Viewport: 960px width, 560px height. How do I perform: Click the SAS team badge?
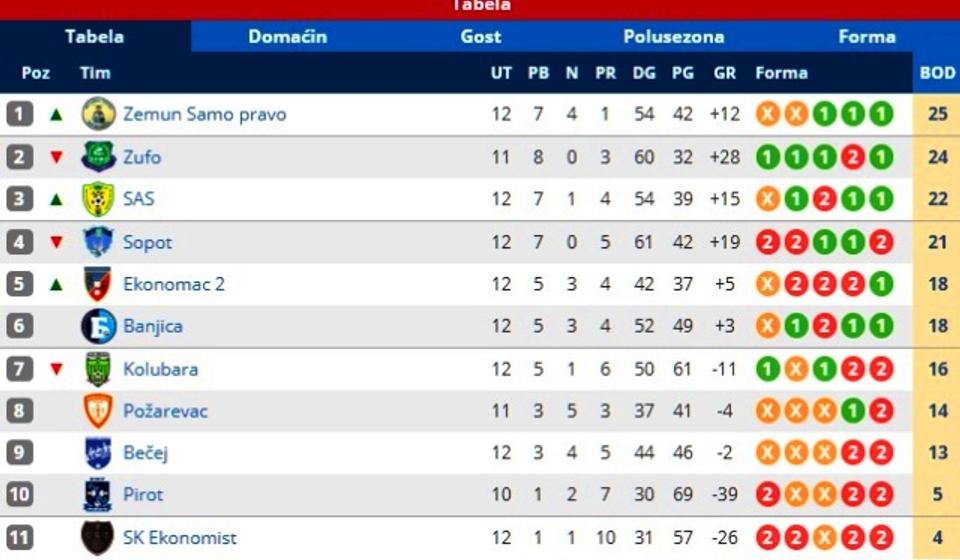(x=98, y=199)
